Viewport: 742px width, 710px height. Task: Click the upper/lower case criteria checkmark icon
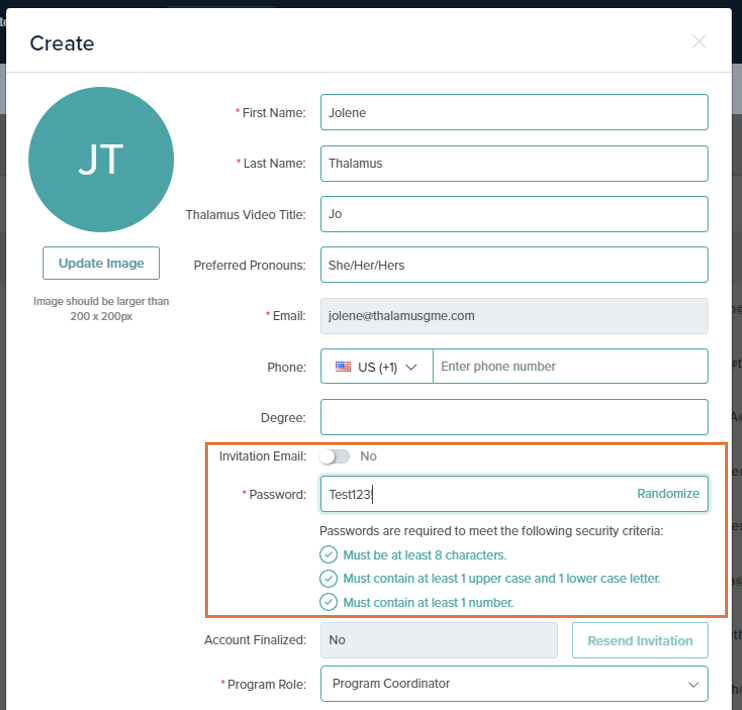click(328, 578)
